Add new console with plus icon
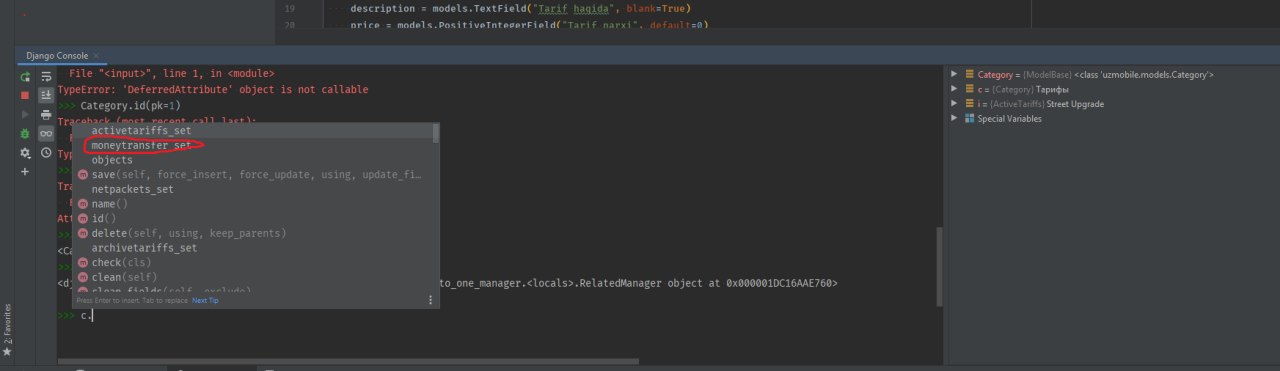 click(25, 172)
